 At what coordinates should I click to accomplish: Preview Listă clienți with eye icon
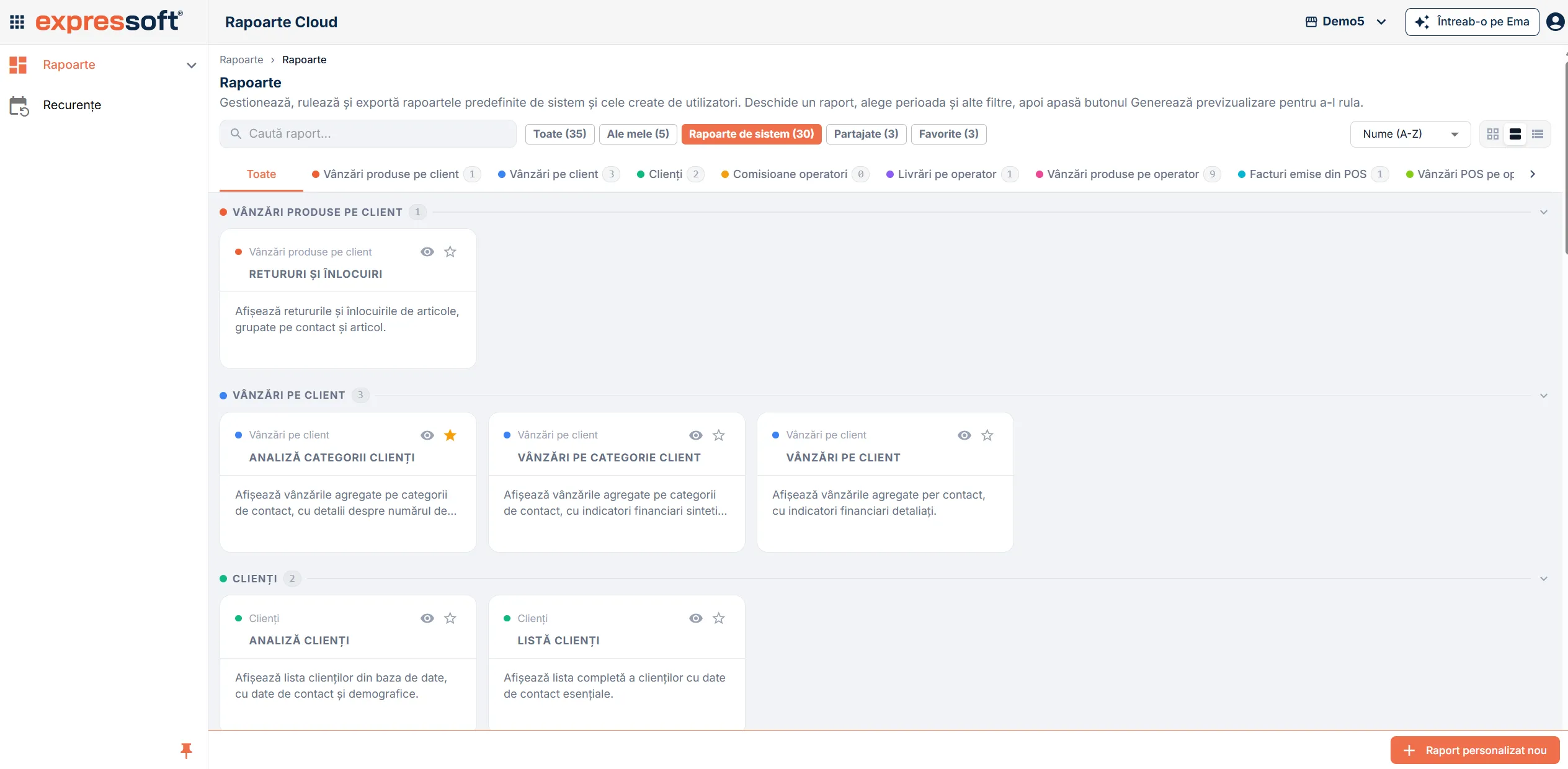[x=696, y=618]
